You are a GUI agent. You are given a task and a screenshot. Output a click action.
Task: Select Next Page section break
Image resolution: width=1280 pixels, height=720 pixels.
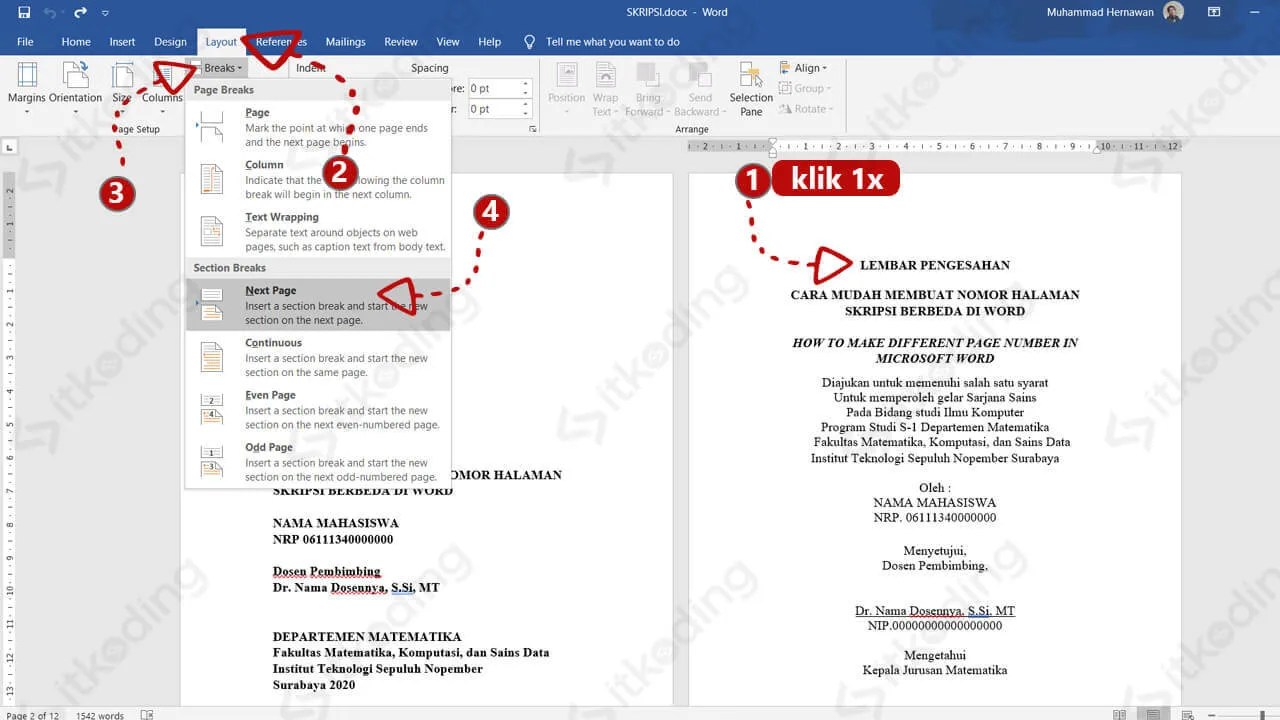point(318,304)
